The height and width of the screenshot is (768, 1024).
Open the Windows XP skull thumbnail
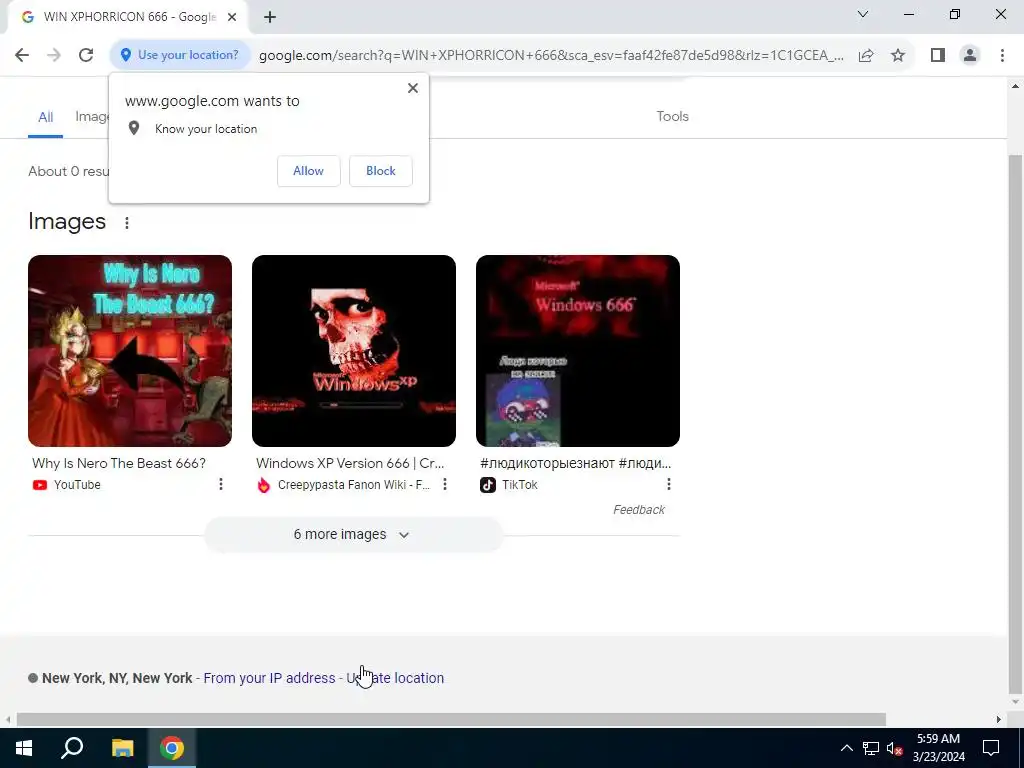[x=354, y=351]
